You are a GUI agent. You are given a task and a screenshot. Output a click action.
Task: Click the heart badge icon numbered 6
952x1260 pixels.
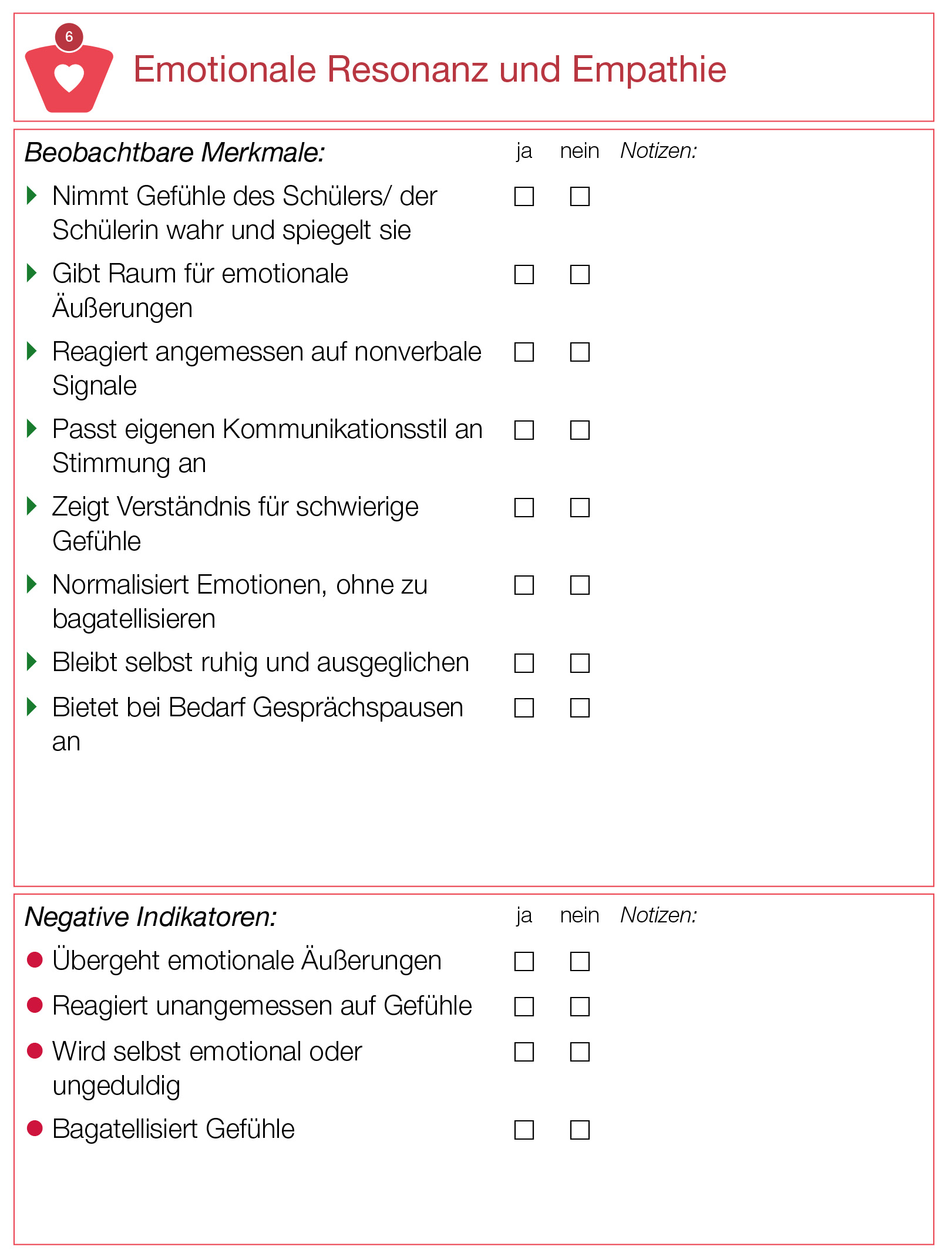[x=69, y=68]
